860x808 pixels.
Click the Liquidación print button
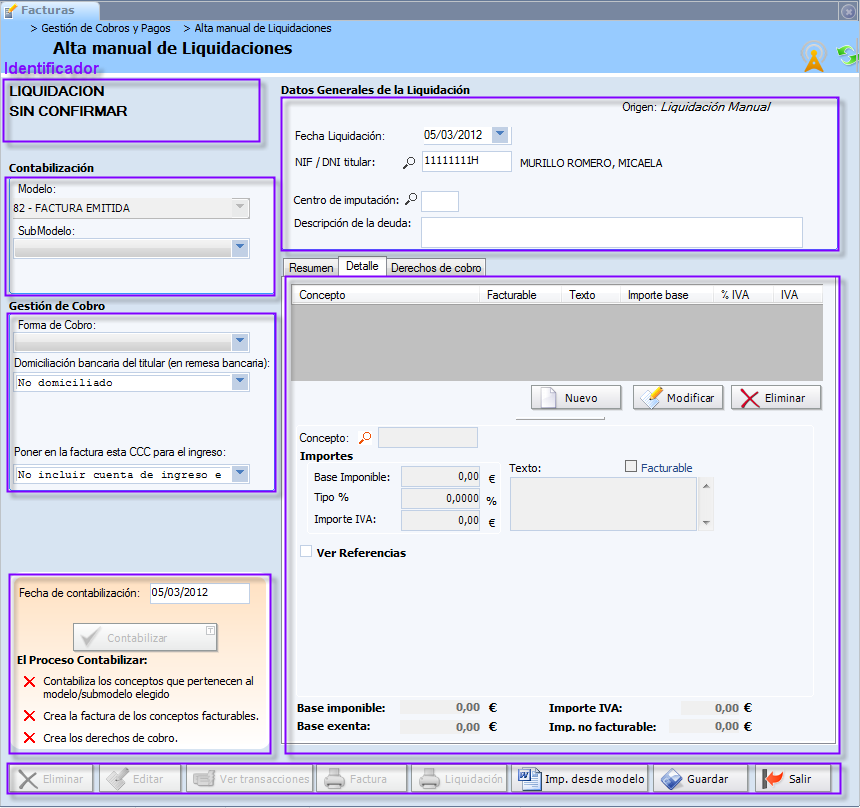(x=459, y=779)
